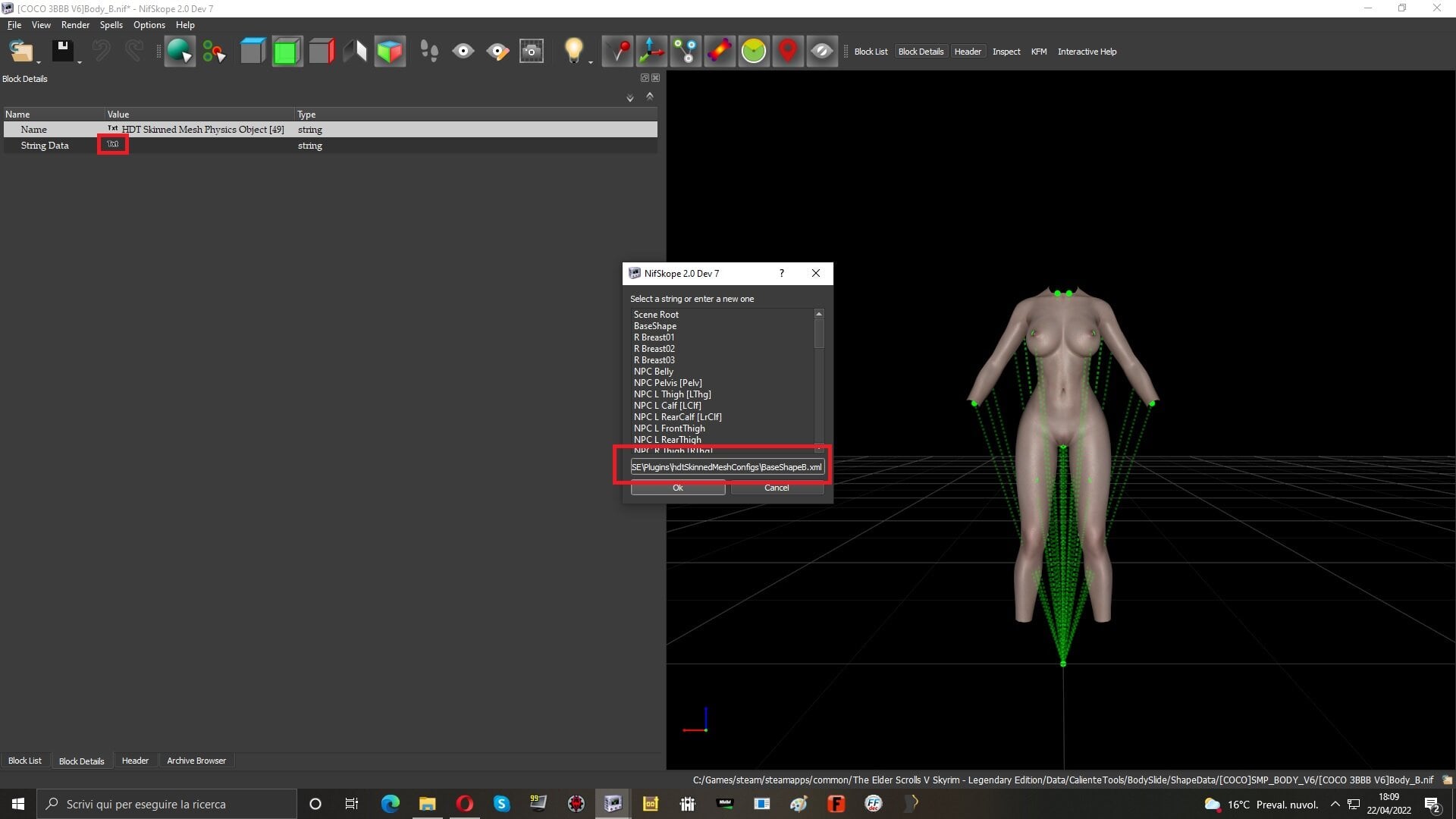Toggle the green Draw Textures cube icon
Screen dimensions: 1456x819
tap(287, 52)
